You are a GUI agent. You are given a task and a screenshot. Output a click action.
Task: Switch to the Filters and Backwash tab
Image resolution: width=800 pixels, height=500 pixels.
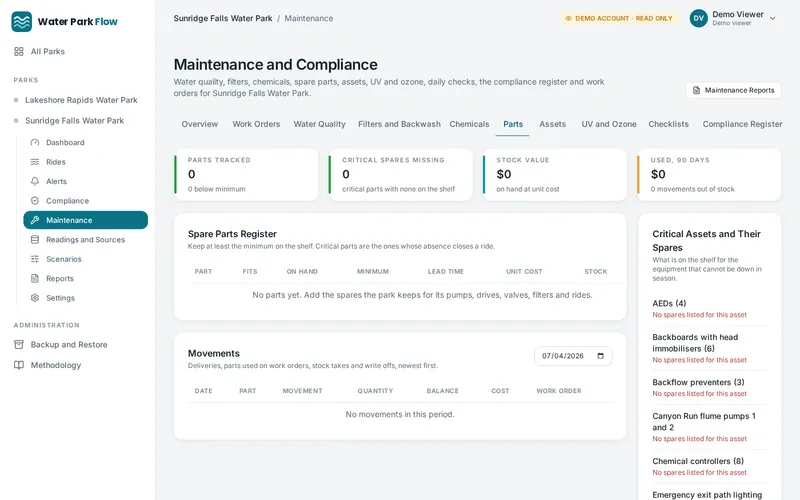click(x=399, y=124)
